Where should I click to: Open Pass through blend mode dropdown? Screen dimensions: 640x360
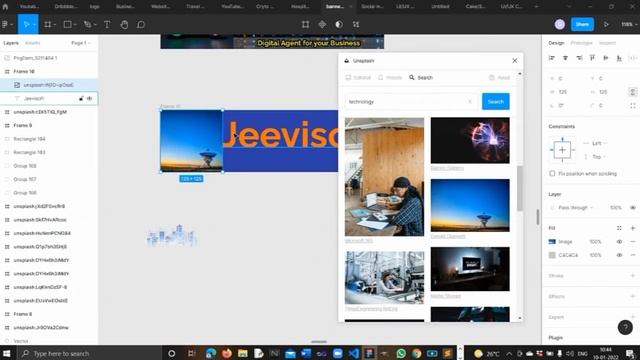tap(575, 208)
